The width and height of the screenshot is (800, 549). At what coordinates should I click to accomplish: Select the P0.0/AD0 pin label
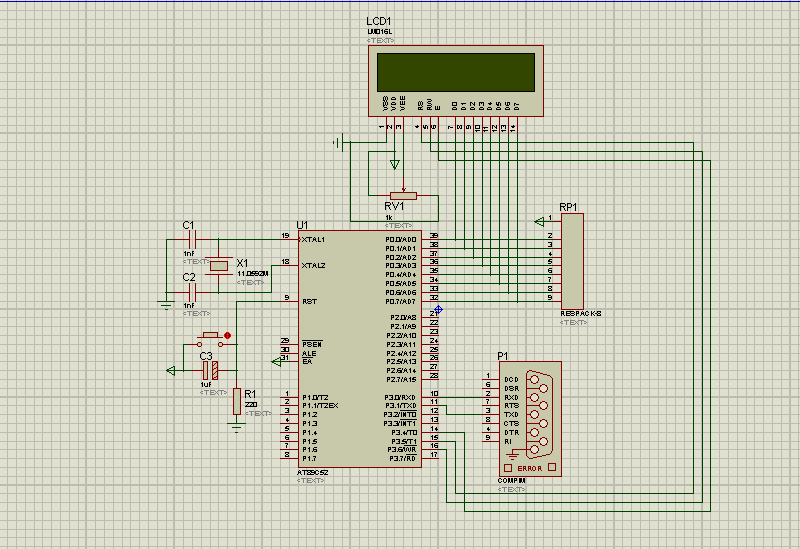point(401,239)
